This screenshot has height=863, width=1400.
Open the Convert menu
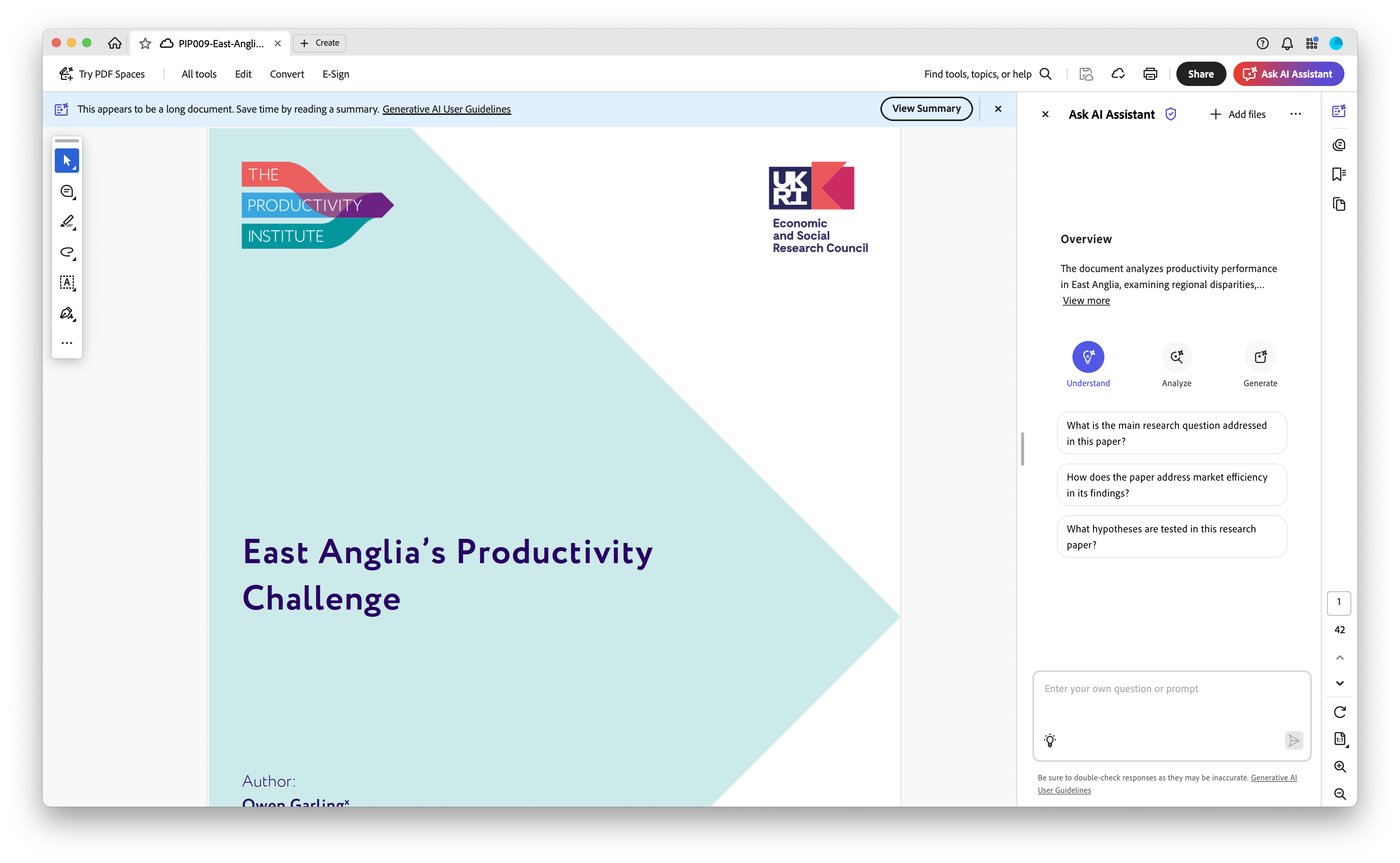(x=286, y=74)
